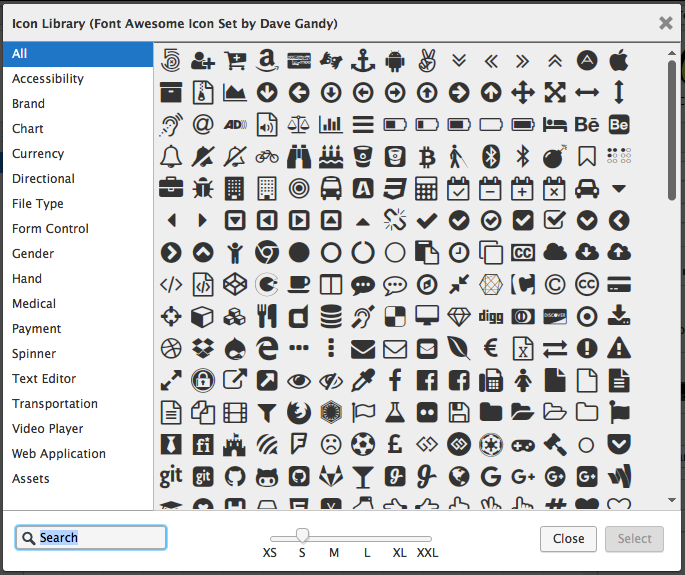Open the Brand category

point(28,104)
